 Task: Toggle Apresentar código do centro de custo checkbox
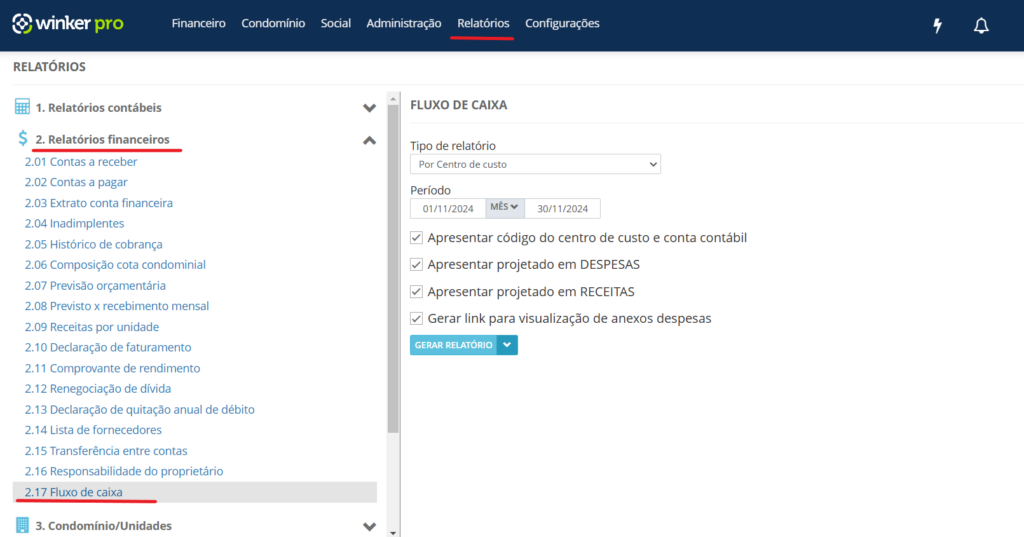pyautogui.click(x=416, y=238)
